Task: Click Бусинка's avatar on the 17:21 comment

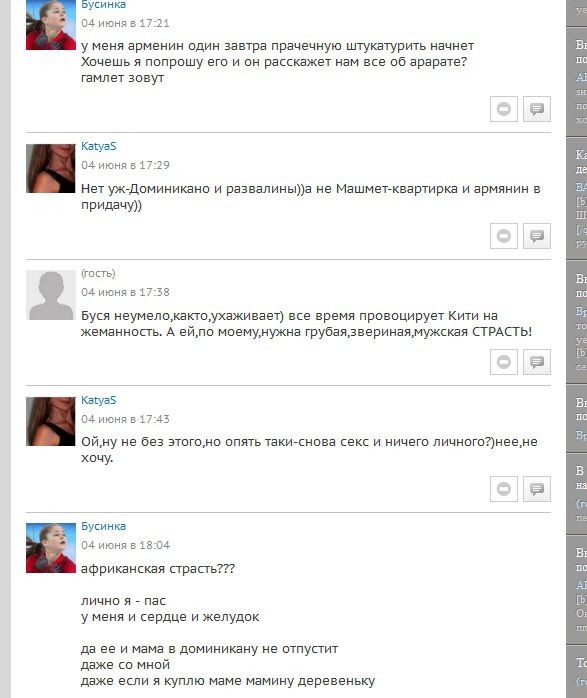Action: [51, 25]
